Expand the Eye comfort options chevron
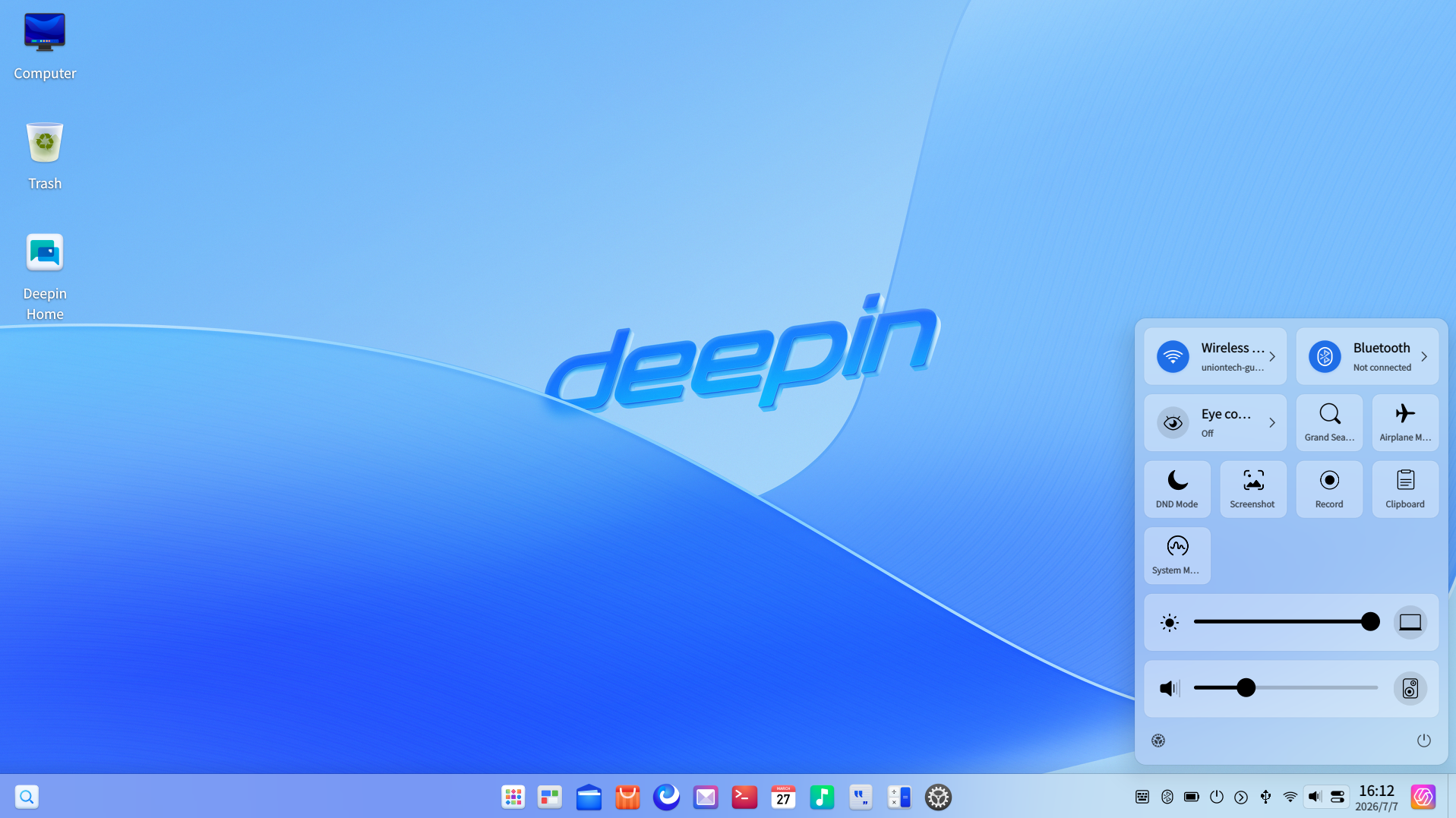The image size is (1456, 818). click(1272, 423)
